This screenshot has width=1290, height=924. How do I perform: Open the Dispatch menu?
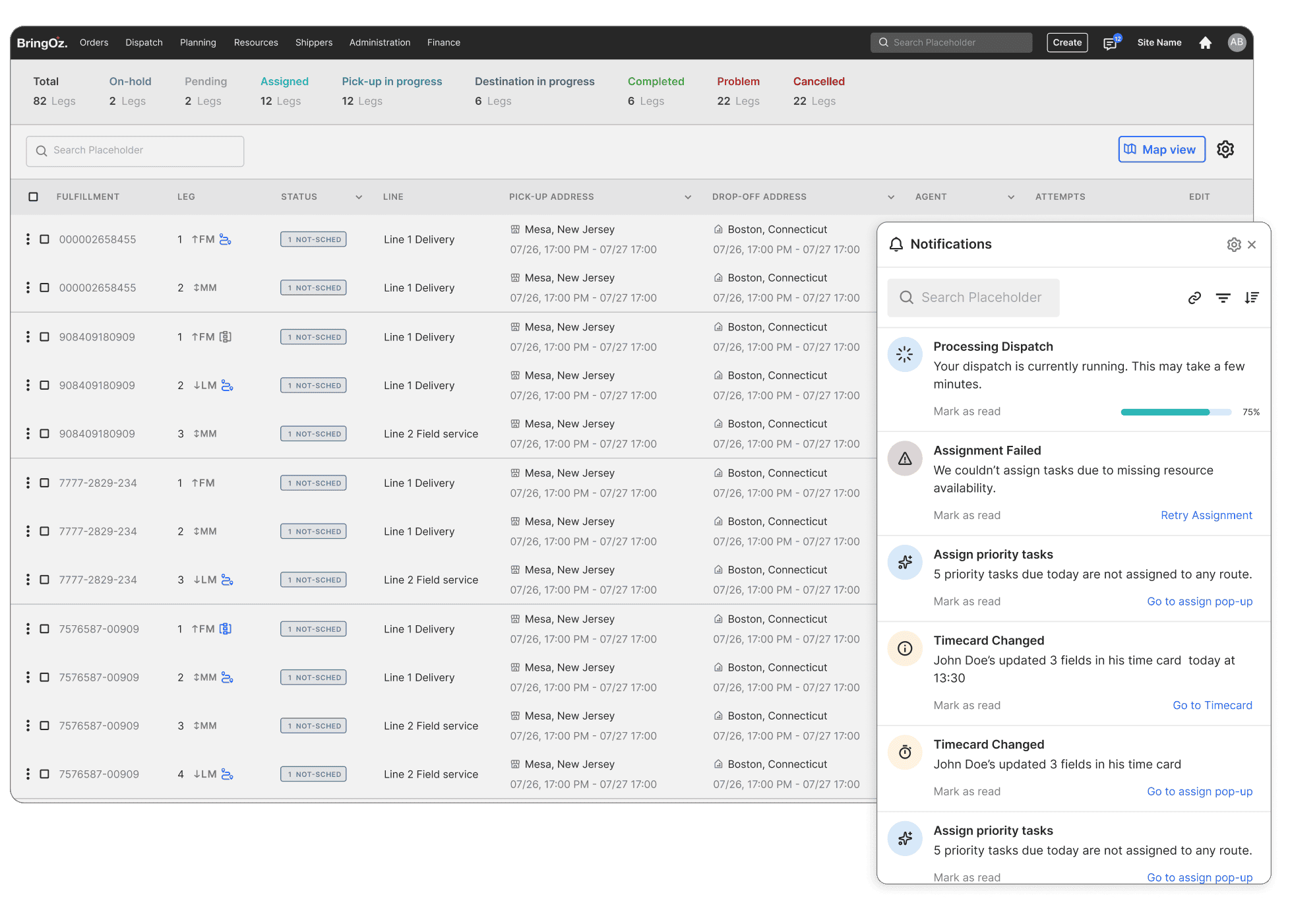(x=144, y=42)
